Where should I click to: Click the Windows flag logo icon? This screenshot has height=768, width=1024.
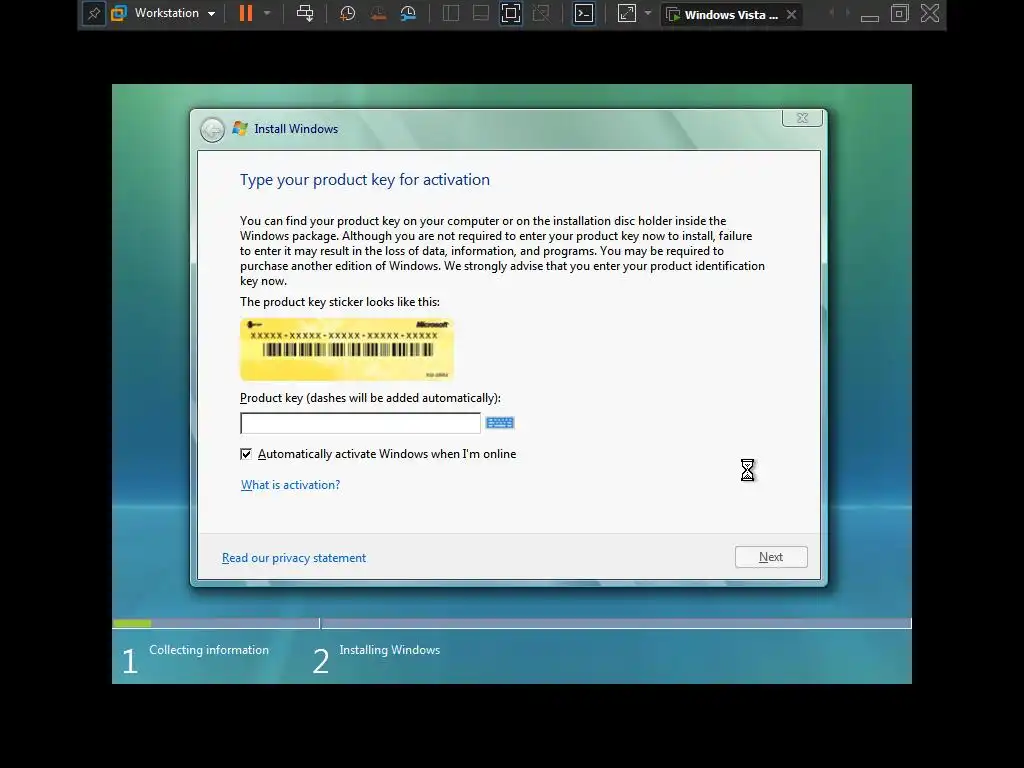240,129
